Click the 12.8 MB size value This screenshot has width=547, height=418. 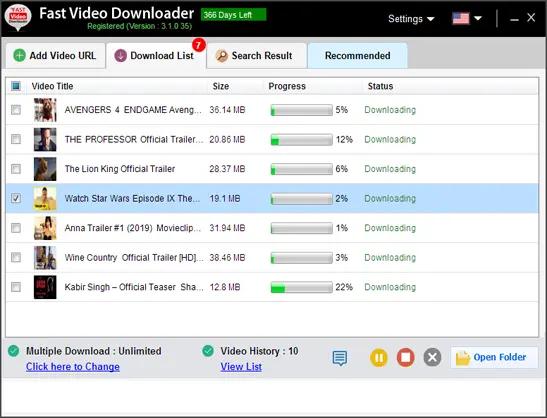click(225, 287)
